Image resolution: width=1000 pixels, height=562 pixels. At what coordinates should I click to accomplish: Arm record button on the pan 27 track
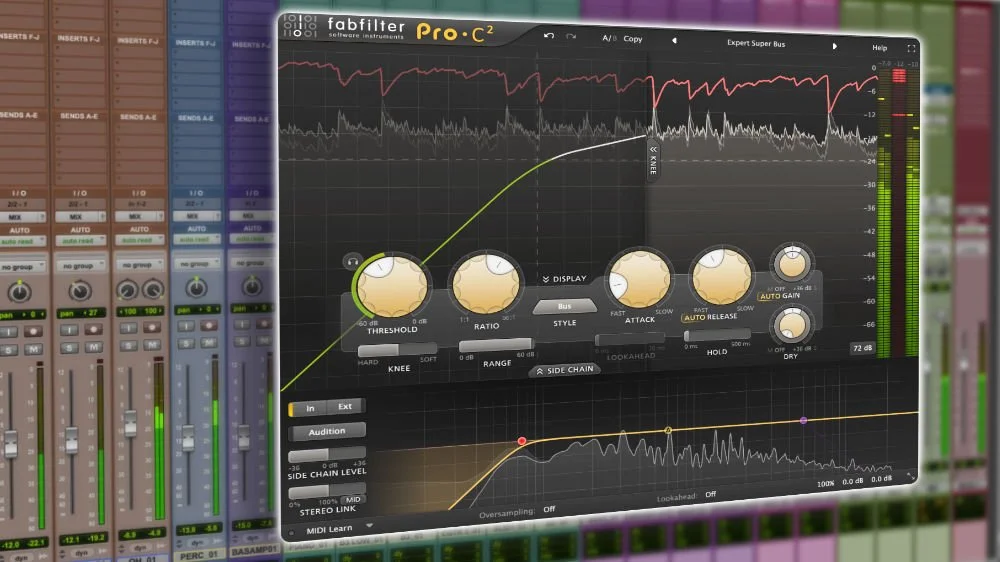[93, 330]
